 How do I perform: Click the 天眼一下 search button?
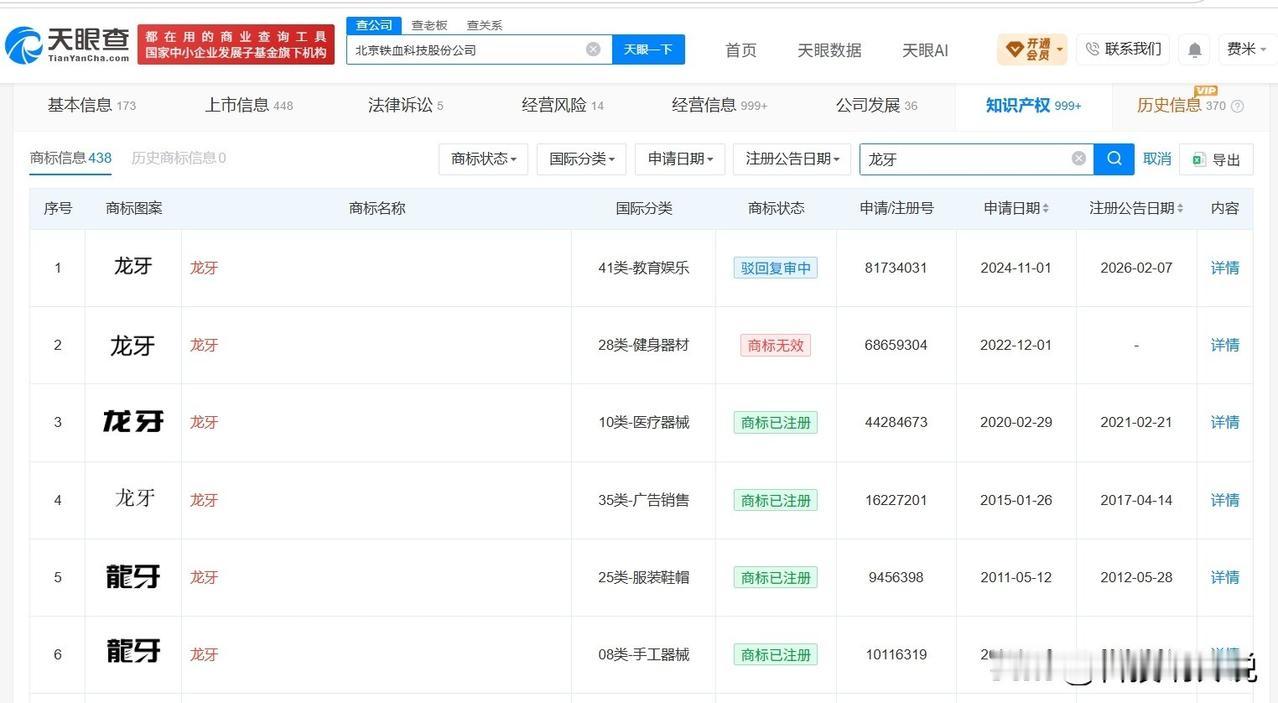(648, 49)
